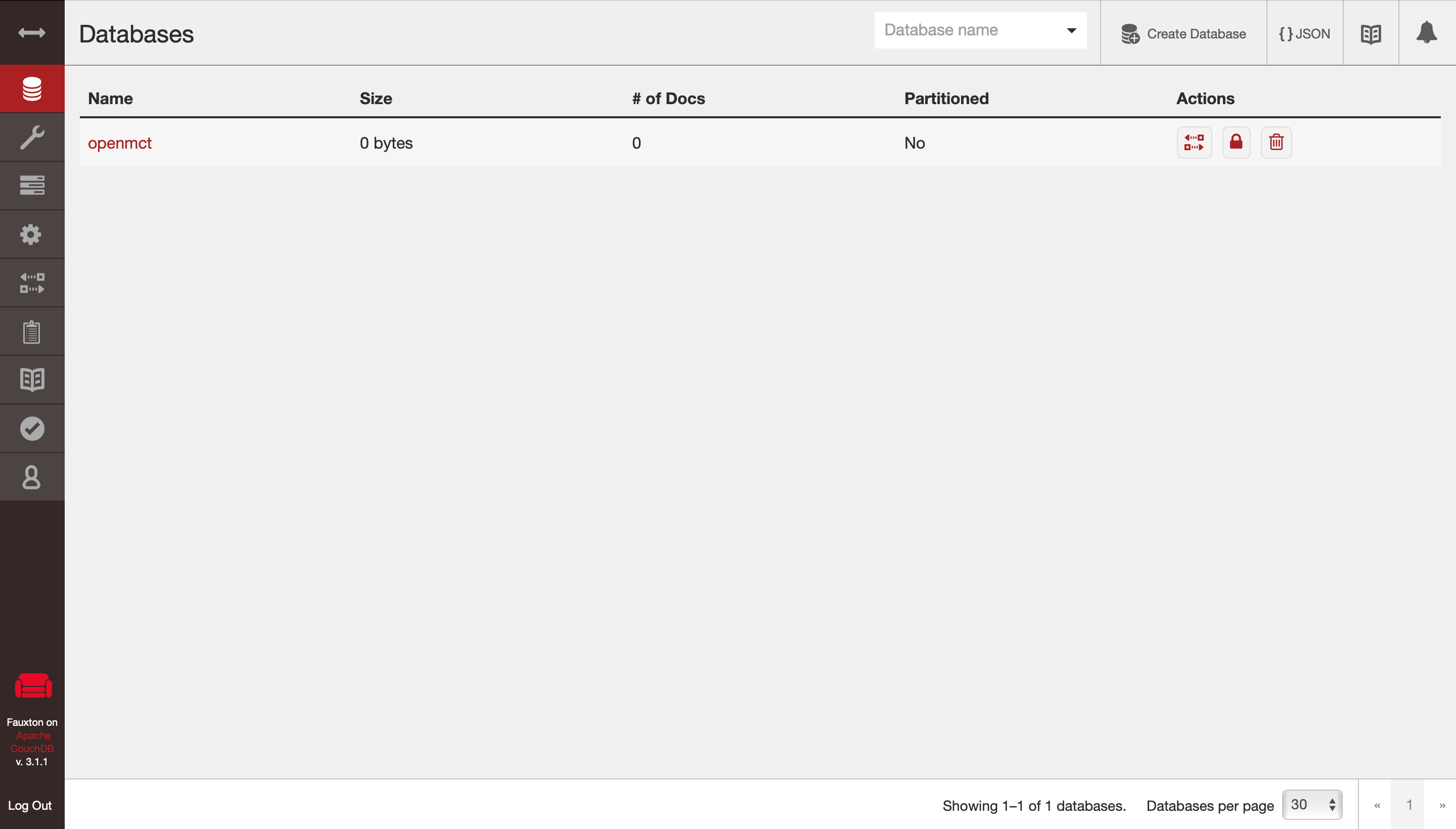Change the databases per page selector
This screenshot has height=829, width=1456.
[x=1311, y=804]
